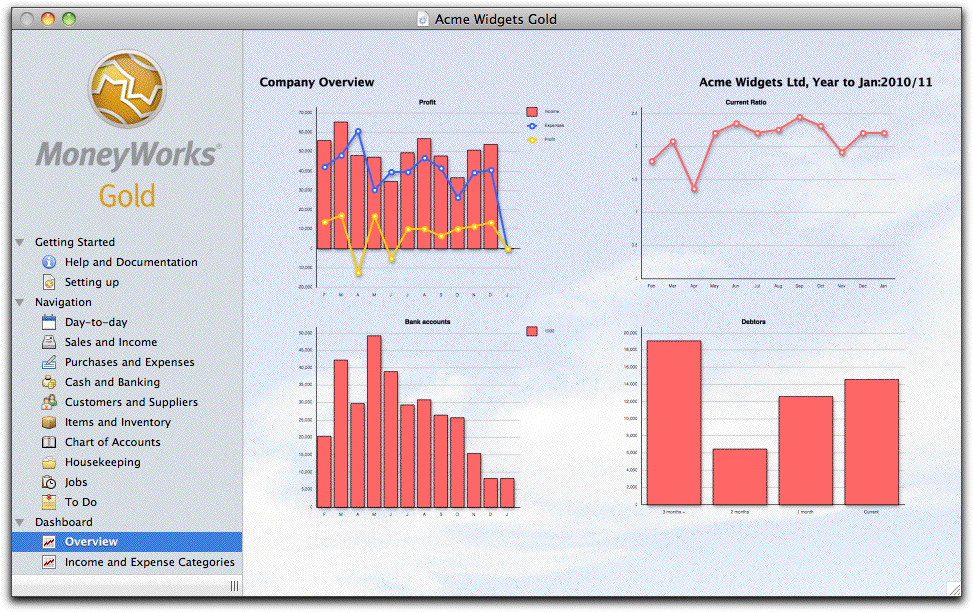Click the Purchases and Expenses icon
This screenshot has width=973, height=612.
point(49,362)
